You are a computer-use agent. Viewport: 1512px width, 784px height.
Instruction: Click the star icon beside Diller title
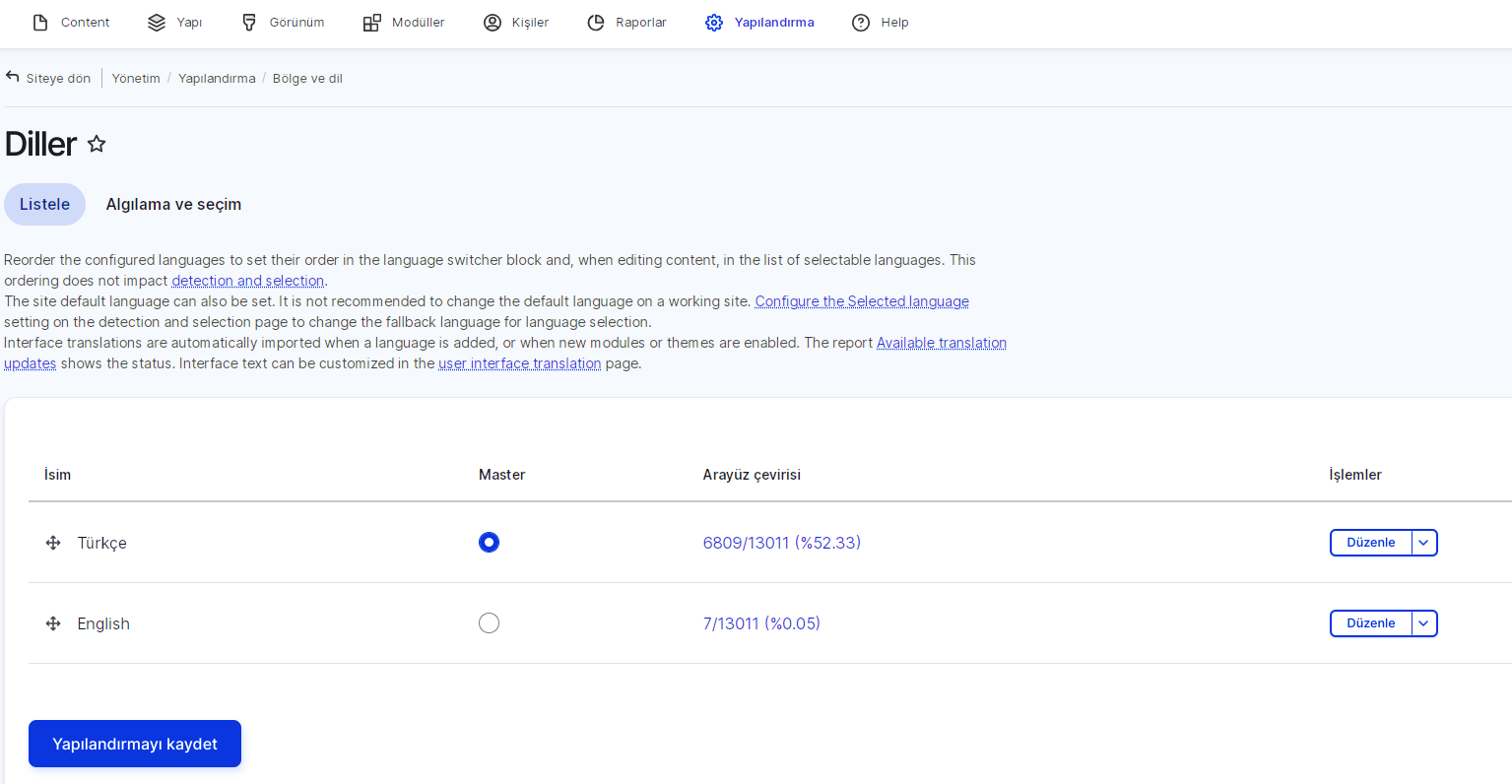pos(97,144)
